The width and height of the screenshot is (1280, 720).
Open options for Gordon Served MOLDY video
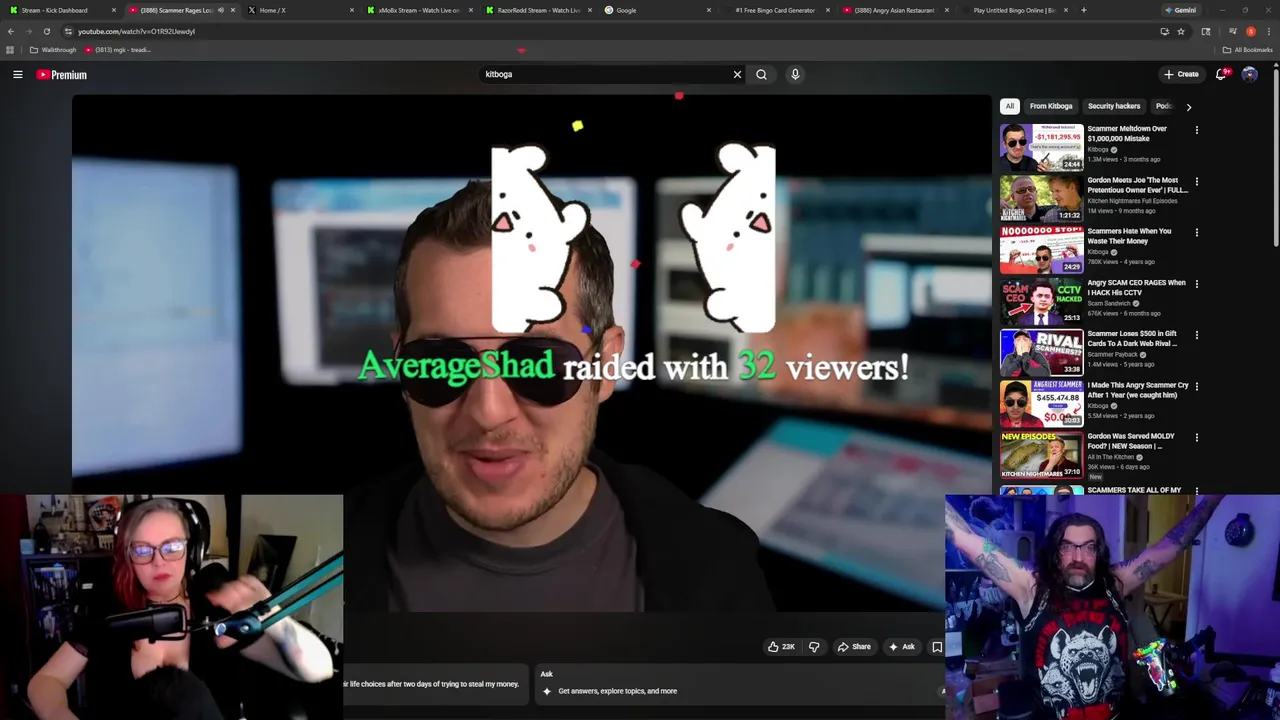(1197, 437)
